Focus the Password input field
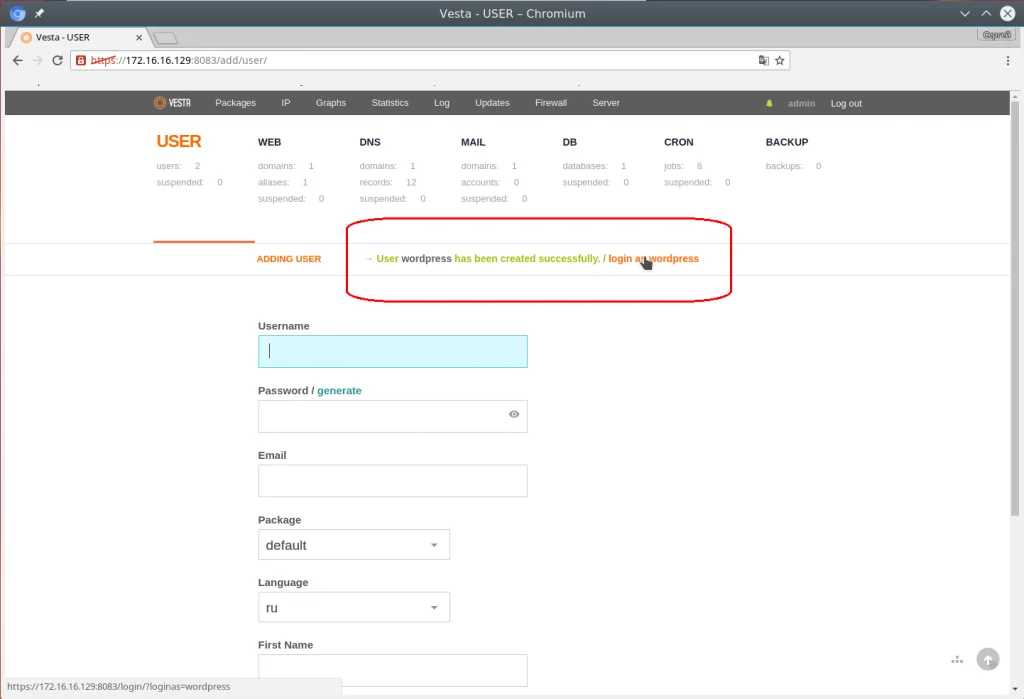This screenshot has width=1024, height=699. 392,416
